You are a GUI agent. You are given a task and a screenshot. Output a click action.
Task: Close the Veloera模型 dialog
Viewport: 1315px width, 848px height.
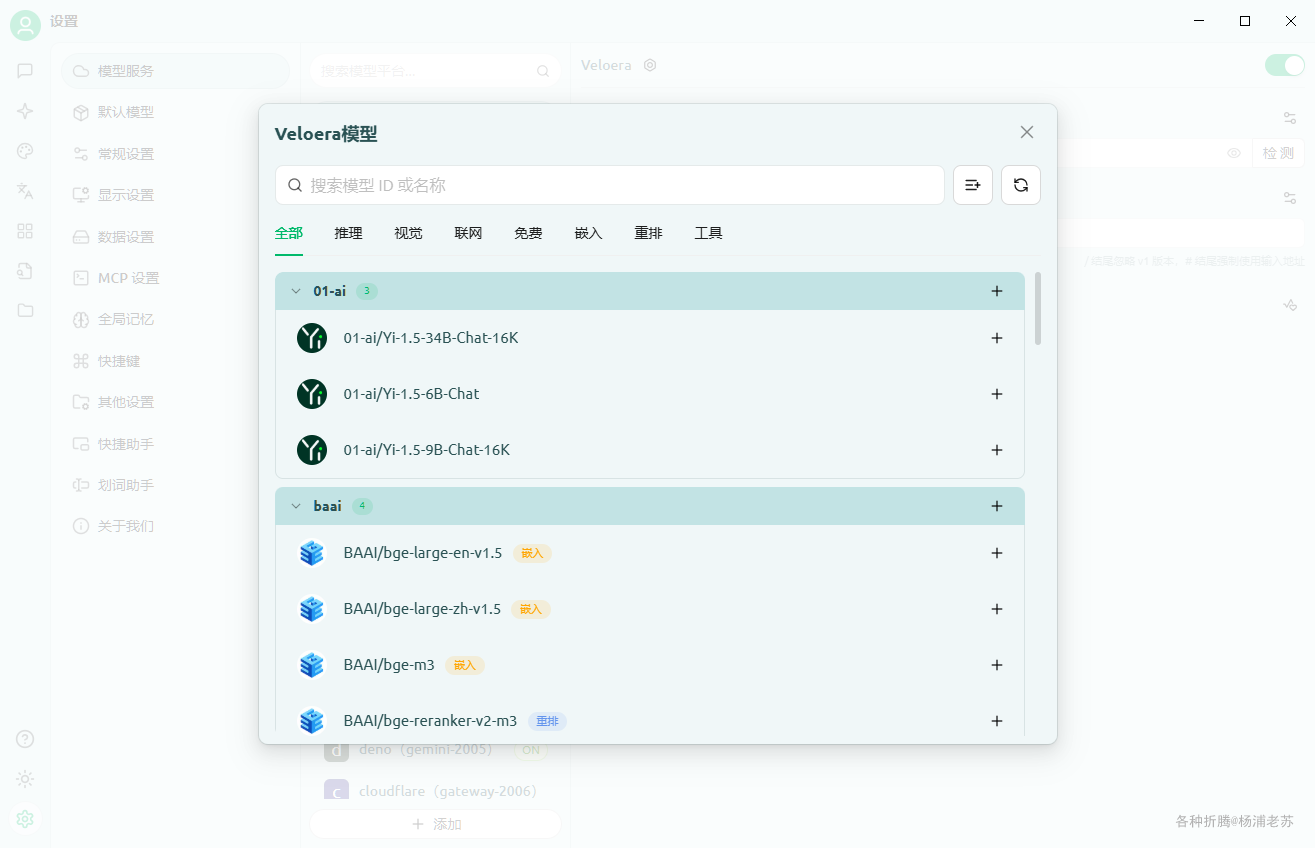(1027, 132)
